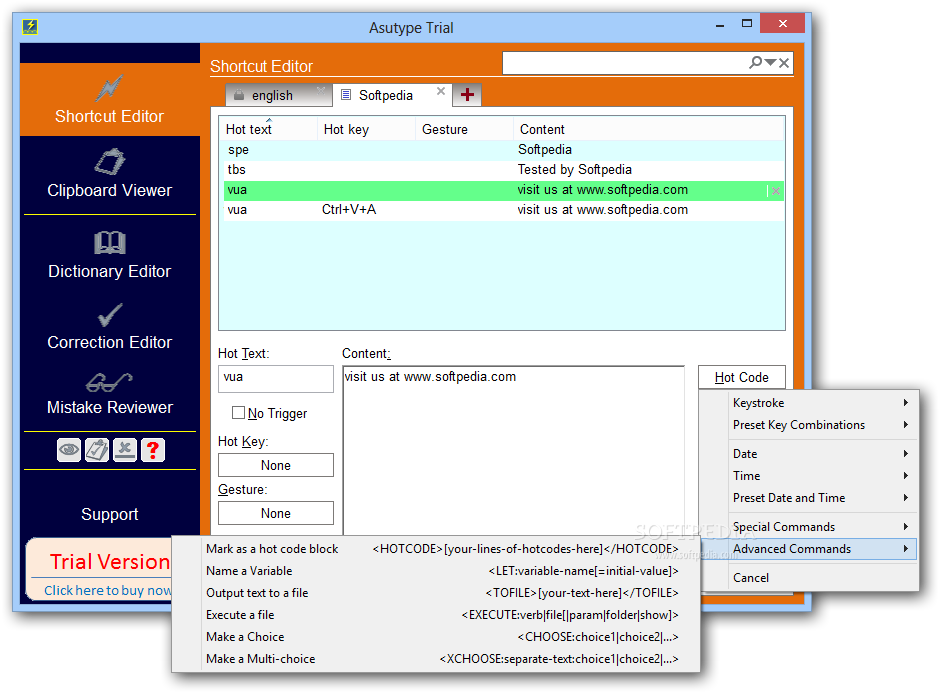Expand the Time submenu
Screen dimensions: 940x693
pos(820,476)
